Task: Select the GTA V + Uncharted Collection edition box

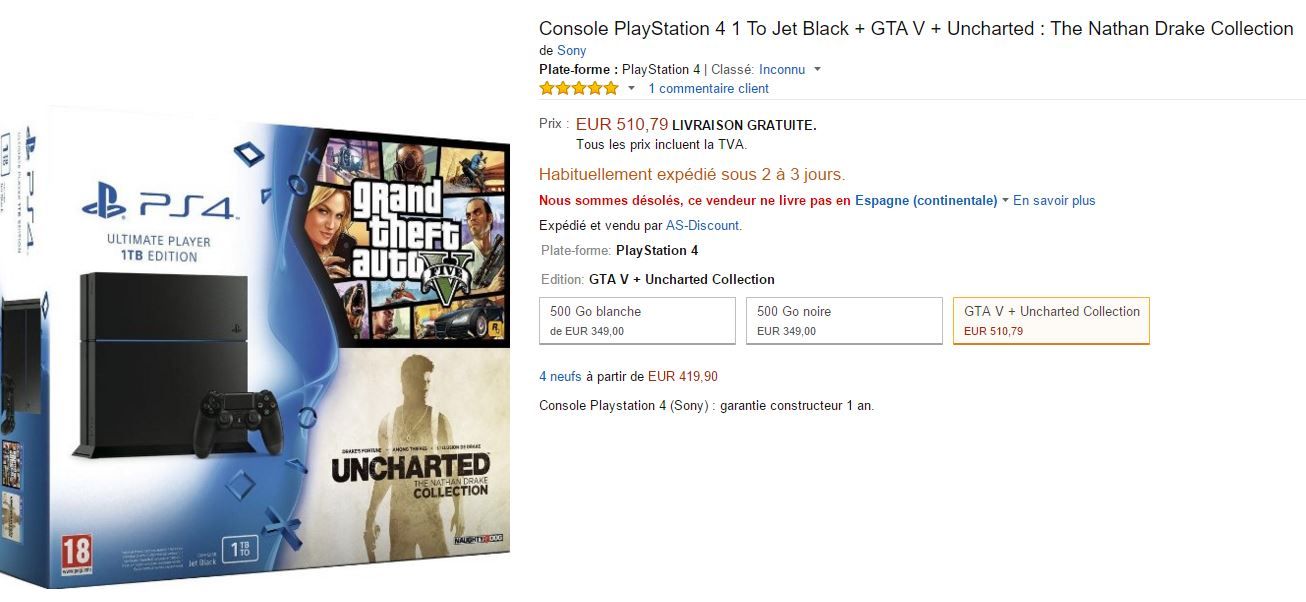Action: 1051,320
